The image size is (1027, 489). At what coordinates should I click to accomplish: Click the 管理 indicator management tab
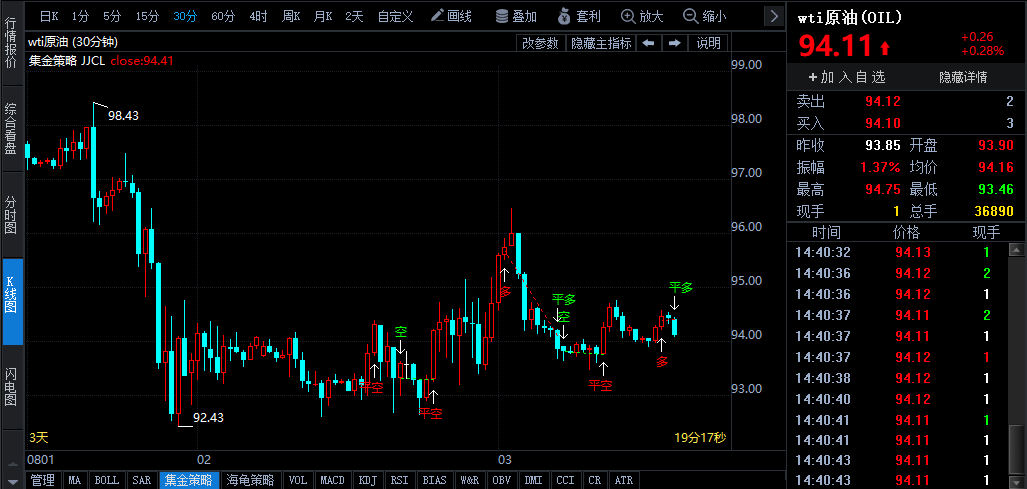click(x=43, y=480)
